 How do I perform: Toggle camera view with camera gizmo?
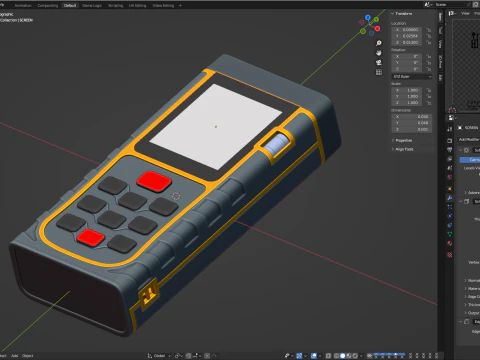click(x=379, y=63)
